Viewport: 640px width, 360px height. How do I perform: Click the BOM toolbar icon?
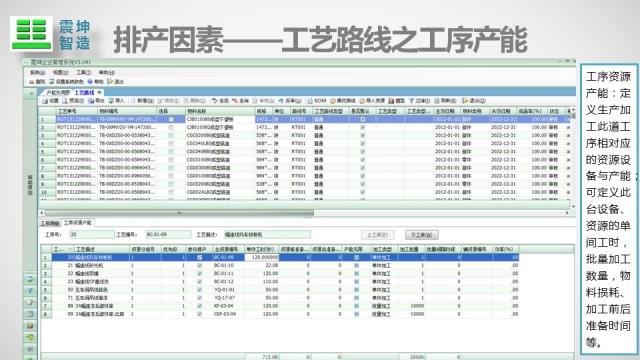click(x=310, y=100)
